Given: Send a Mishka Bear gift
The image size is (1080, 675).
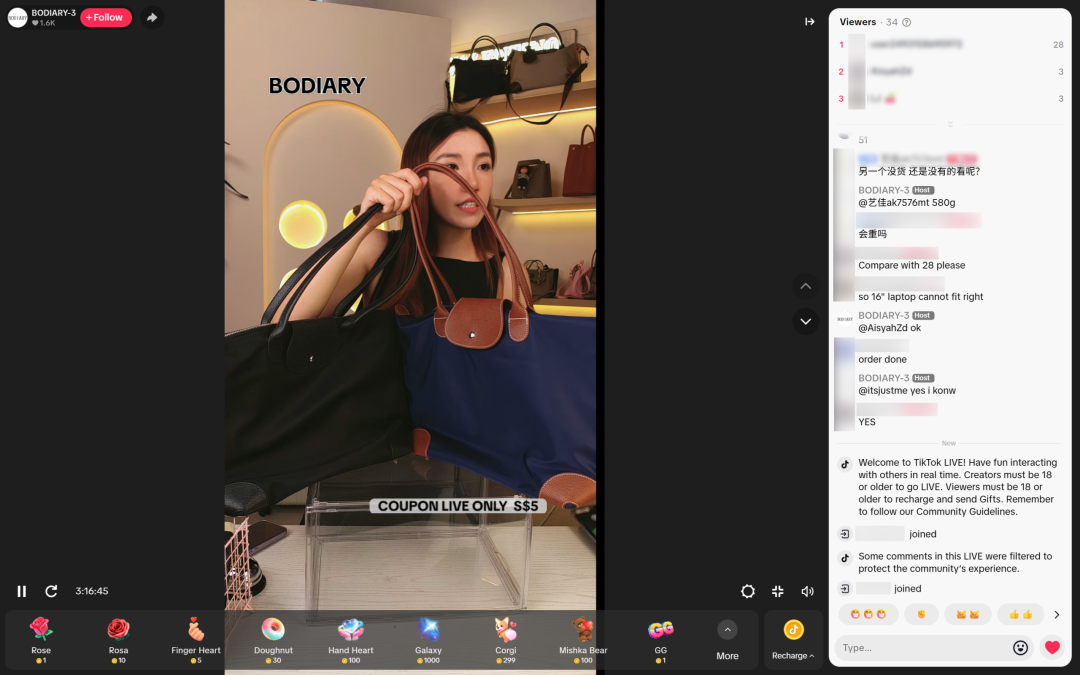Looking at the screenshot, I should click(583, 640).
